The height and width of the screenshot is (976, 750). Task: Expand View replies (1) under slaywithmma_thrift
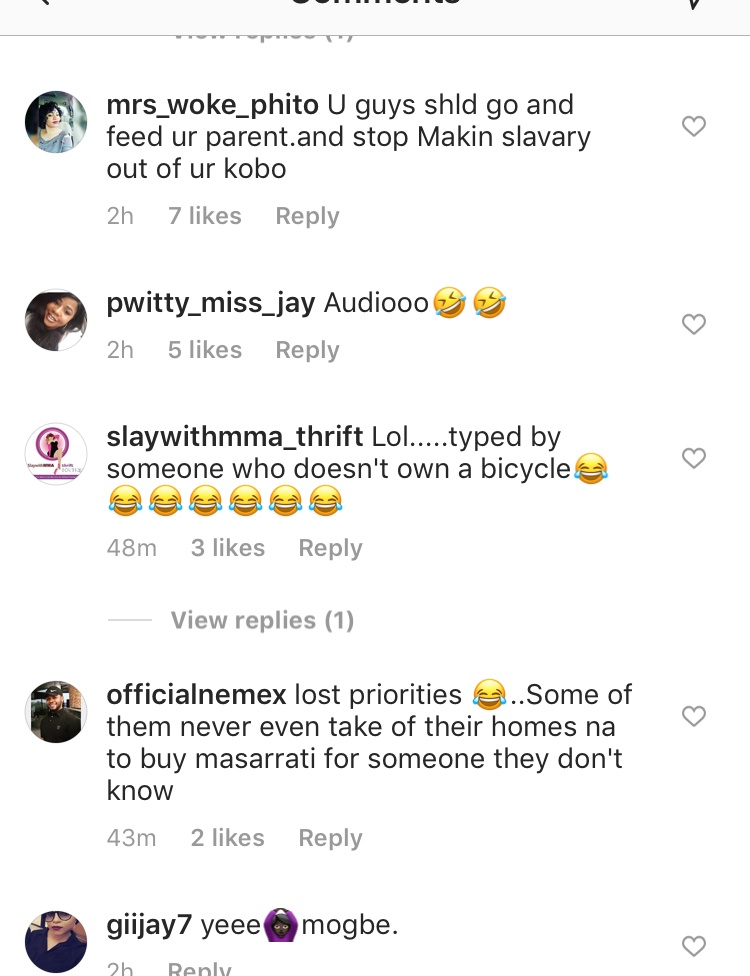click(x=262, y=620)
